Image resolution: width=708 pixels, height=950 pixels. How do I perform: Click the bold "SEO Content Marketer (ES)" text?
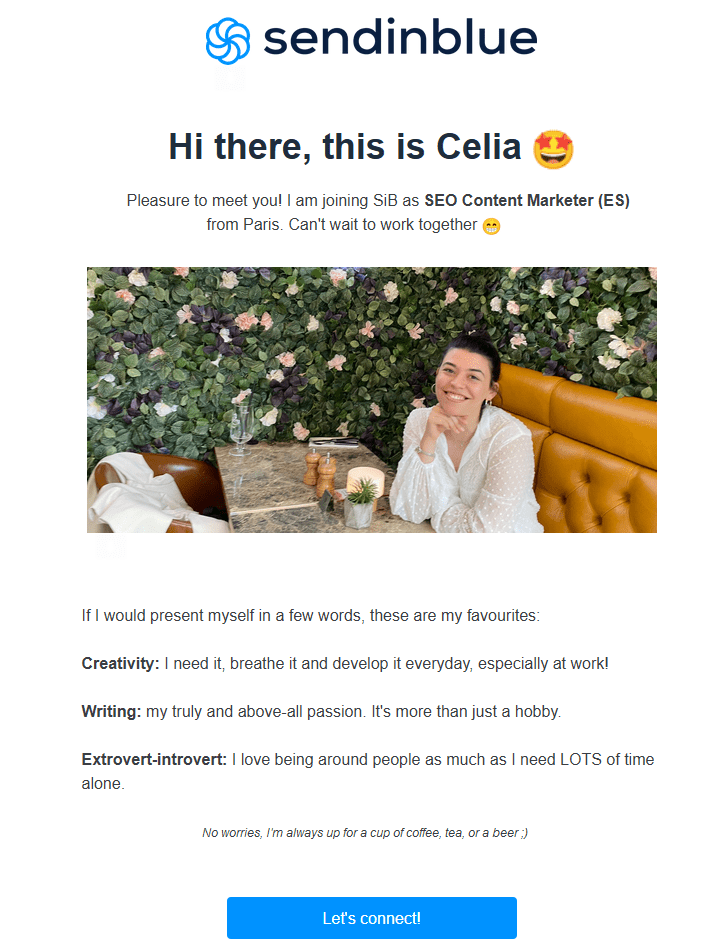[527, 201]
